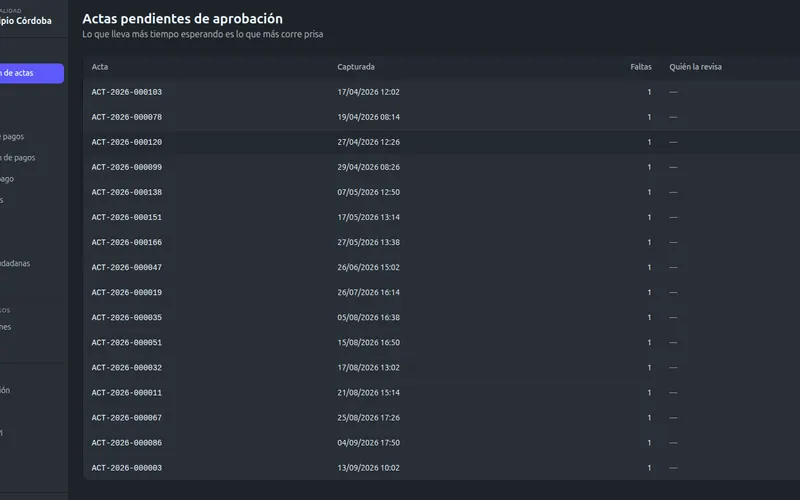800x500 pixels.
Task: Click capture date 26/06/2026 15:02
Action: (x=368, y=267)
